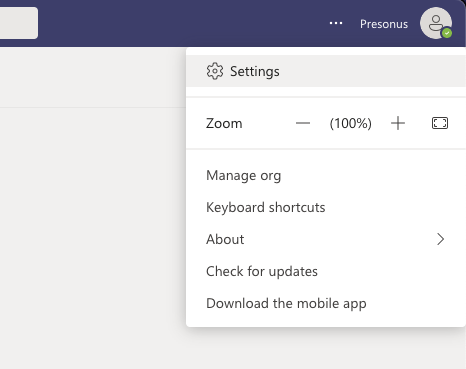Screen dimensions: 466x369
Task: Click the Zoom label
Action: (224, 123)
